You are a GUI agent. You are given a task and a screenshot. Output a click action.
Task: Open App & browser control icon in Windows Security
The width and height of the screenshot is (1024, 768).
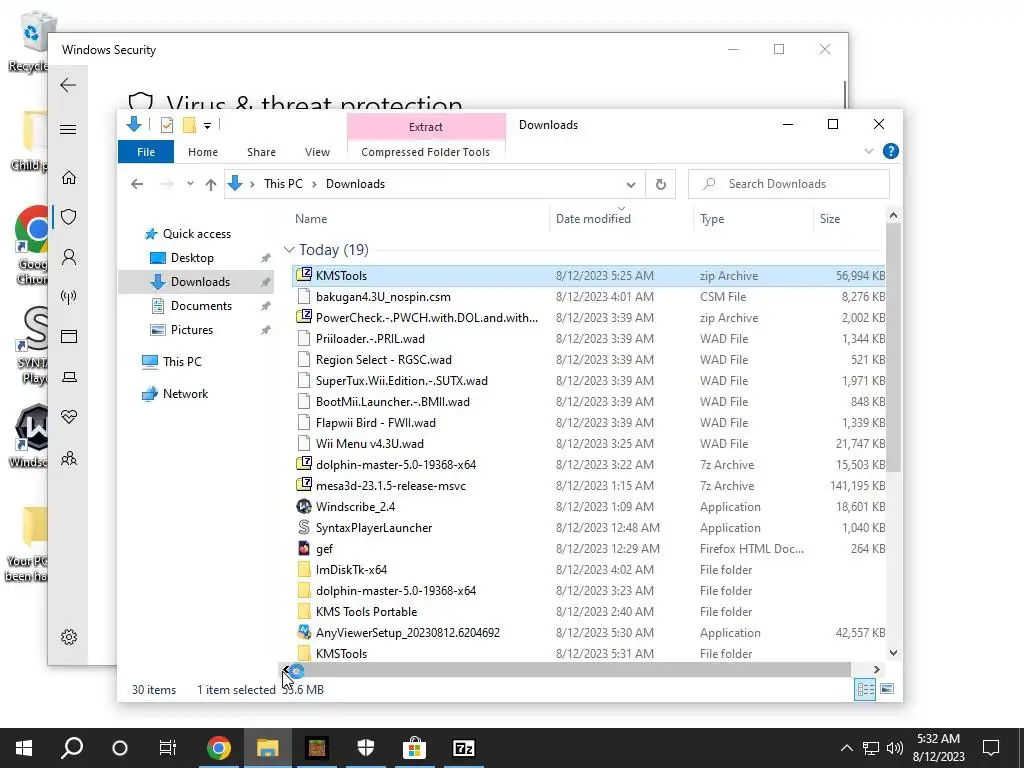69,336
